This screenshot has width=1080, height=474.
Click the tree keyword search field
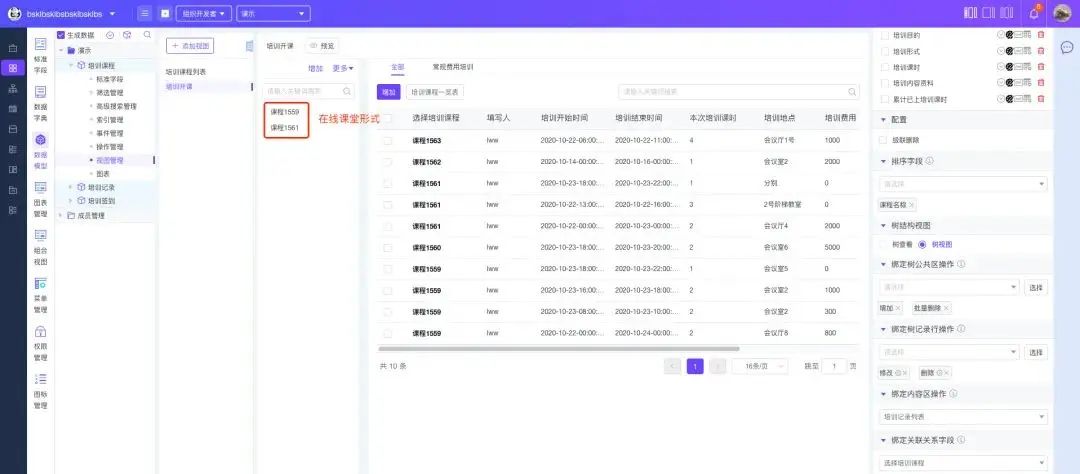click(x=309, y=91)
